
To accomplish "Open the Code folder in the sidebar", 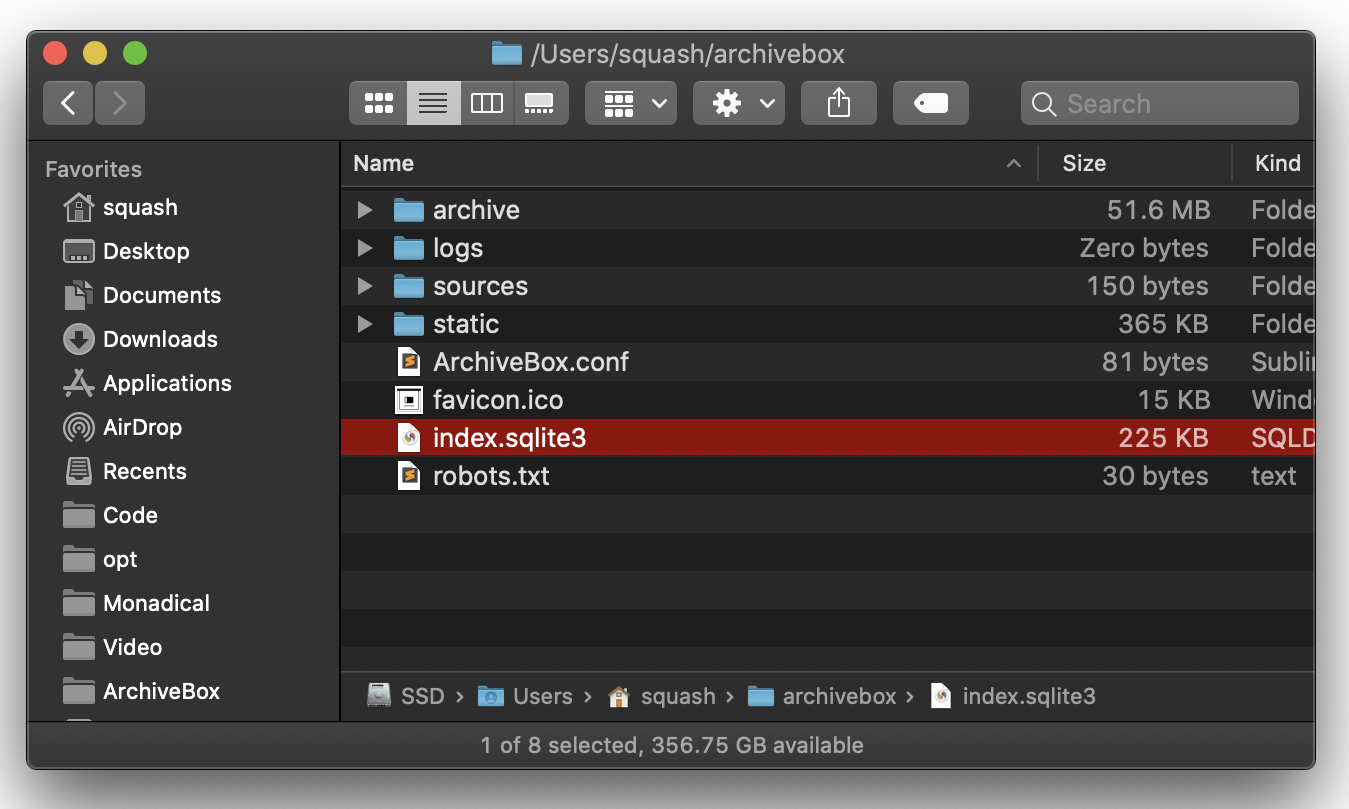I will pyautogui.click(x=110, y=515).
